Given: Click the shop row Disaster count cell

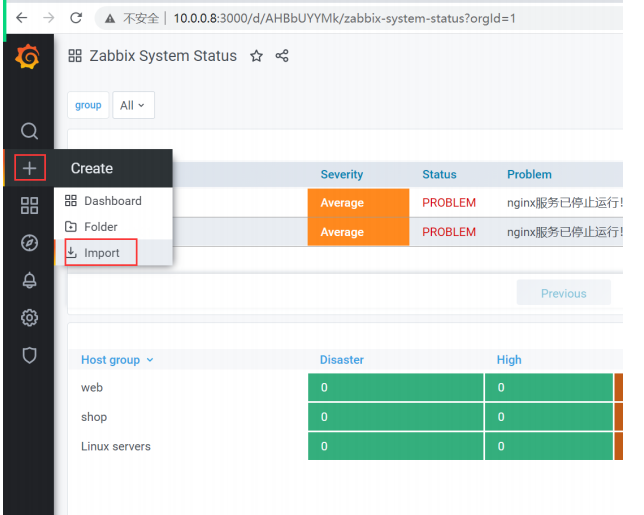Looking at the screenshot, I should click(396, 417).
